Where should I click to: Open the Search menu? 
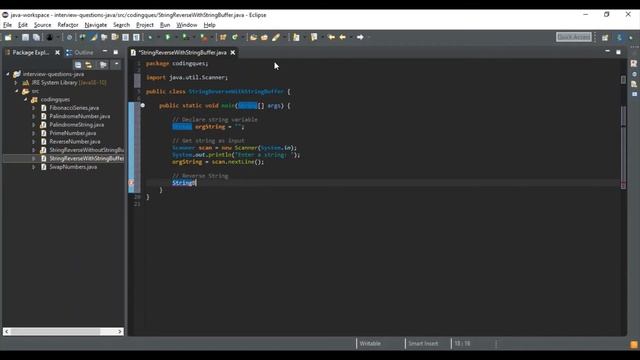tap(121, 25)
